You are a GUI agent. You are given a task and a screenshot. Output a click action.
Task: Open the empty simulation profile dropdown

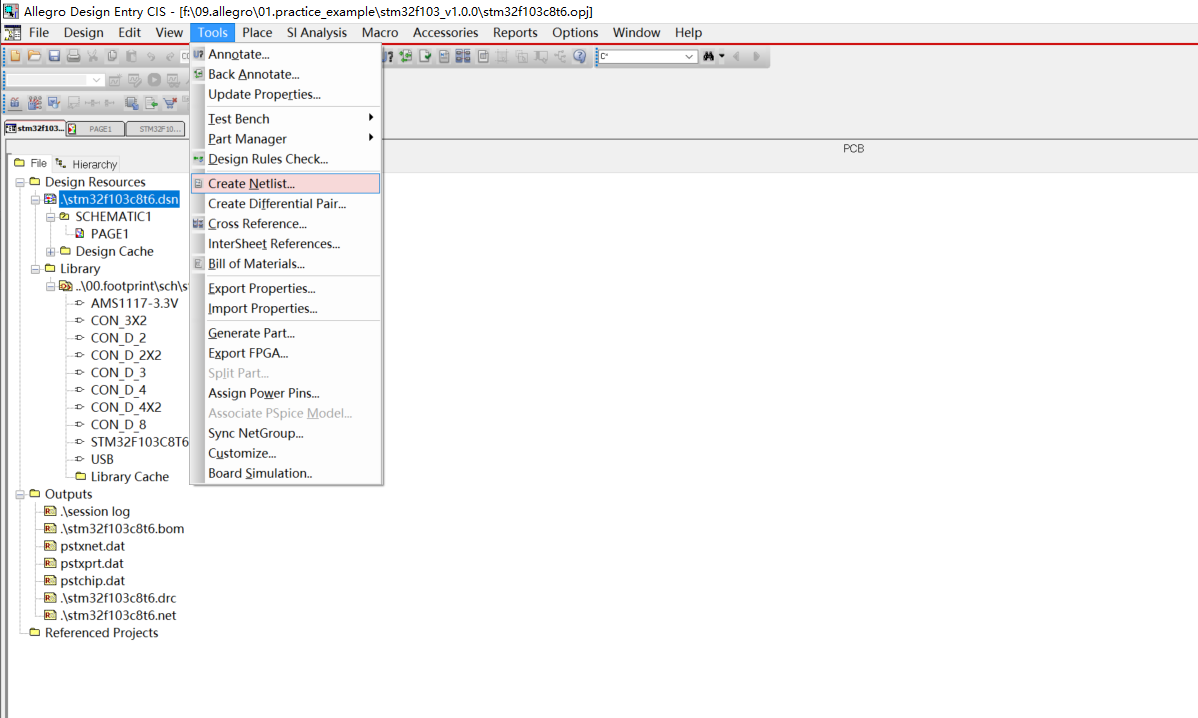pyautogui.click(x=96, y=80)
